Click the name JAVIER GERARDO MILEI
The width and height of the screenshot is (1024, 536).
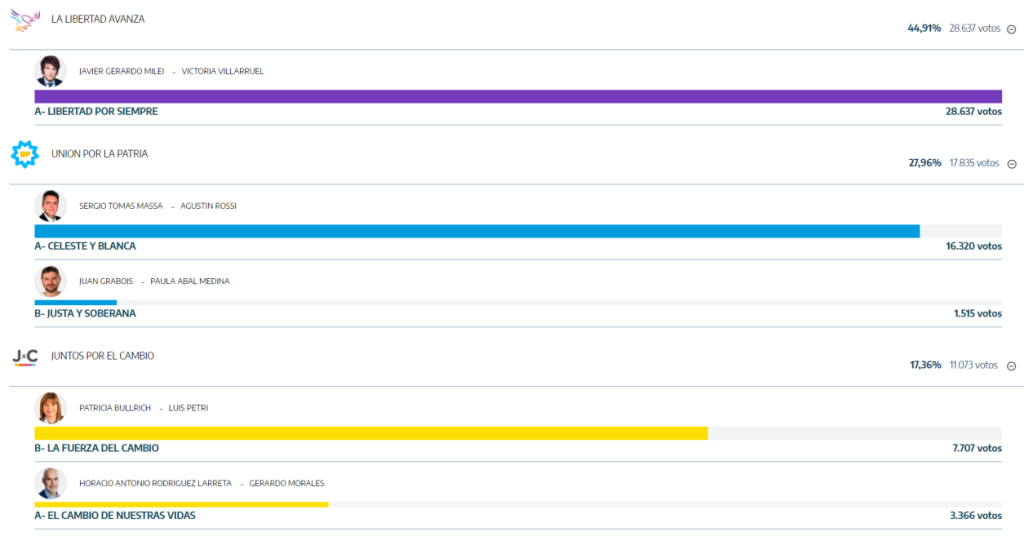(x=121, y=71)
